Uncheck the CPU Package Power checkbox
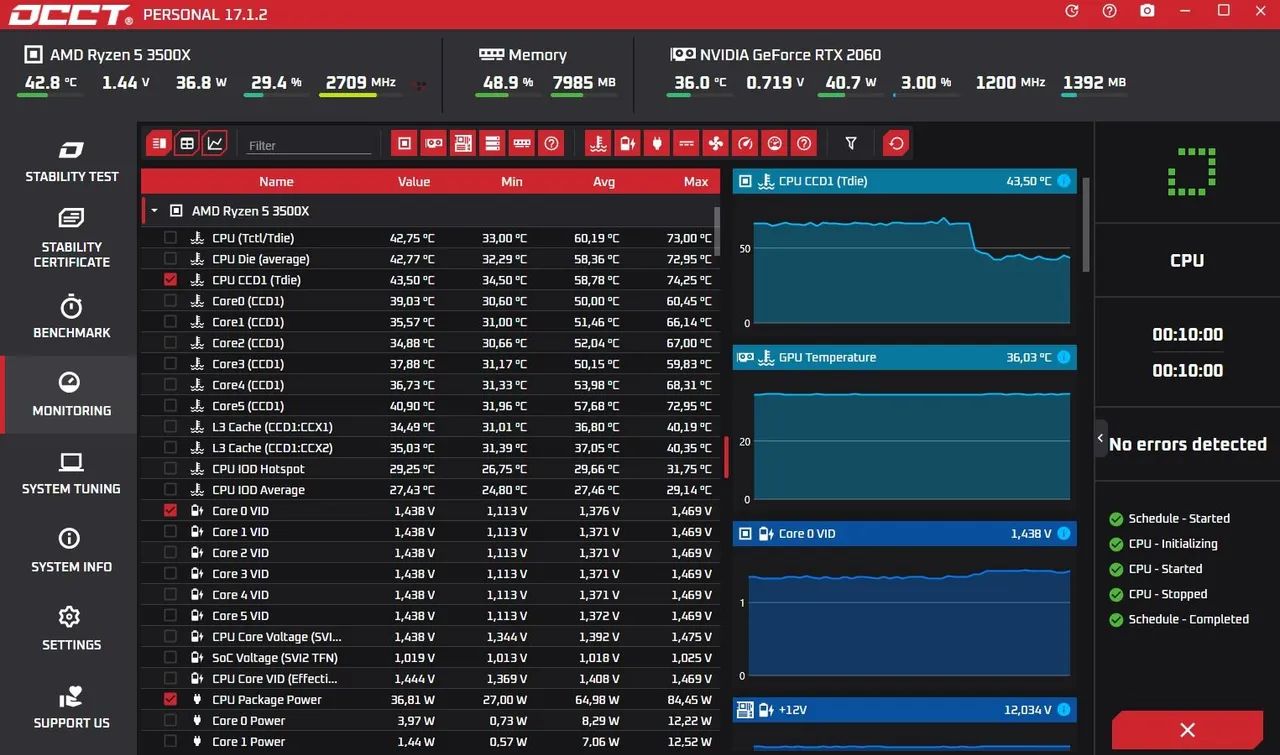 click(170, 700)
